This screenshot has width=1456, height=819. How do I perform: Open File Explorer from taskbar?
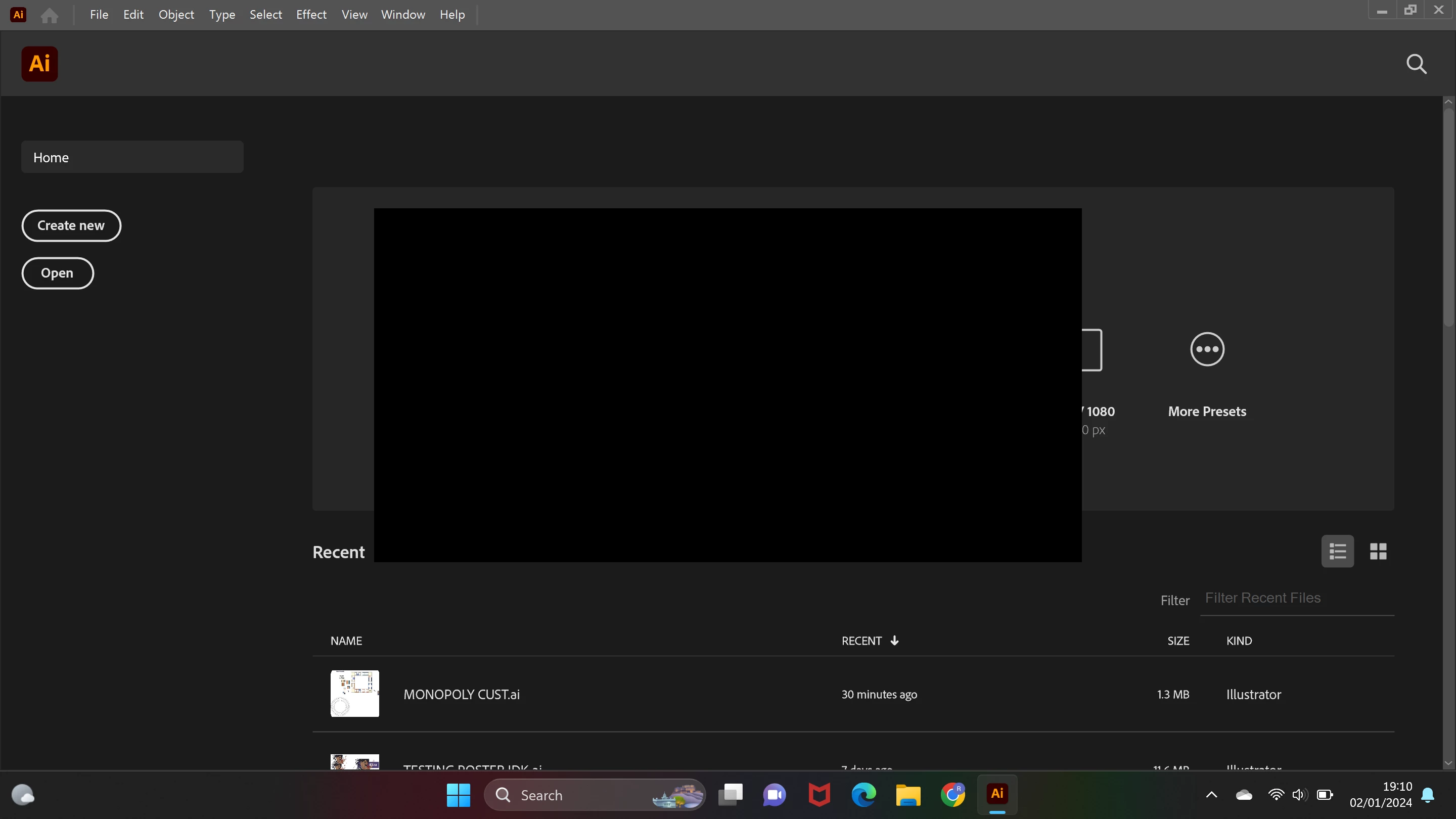[908, 795]
